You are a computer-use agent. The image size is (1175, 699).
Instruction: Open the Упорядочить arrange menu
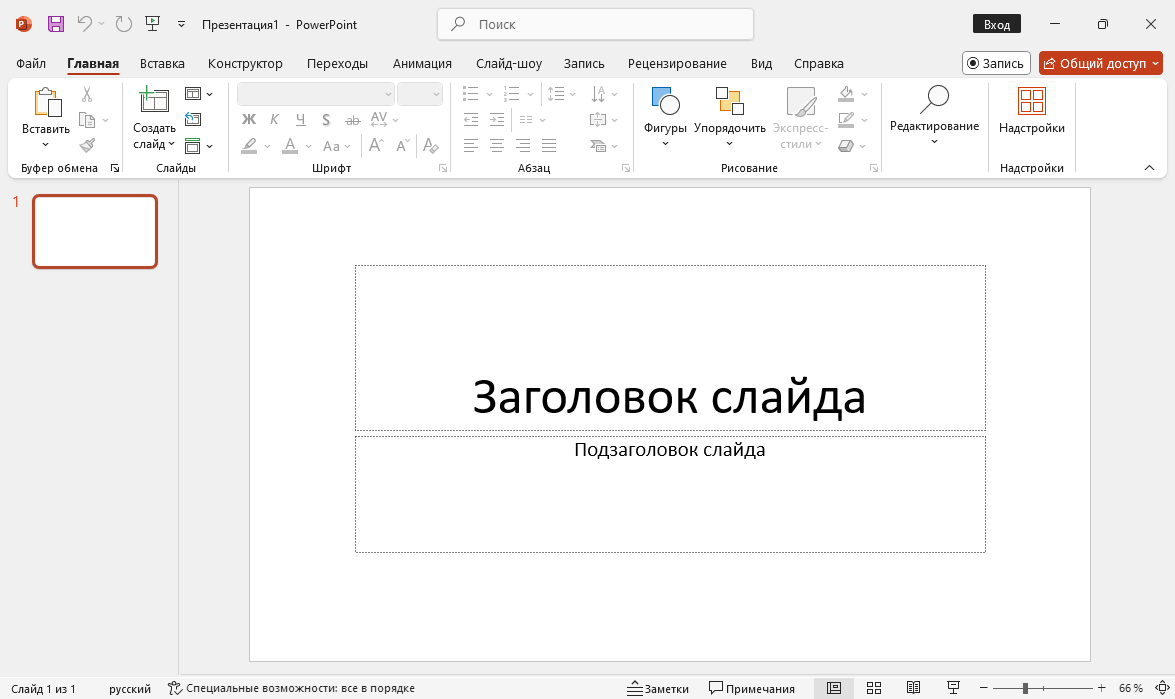(730, 116)
